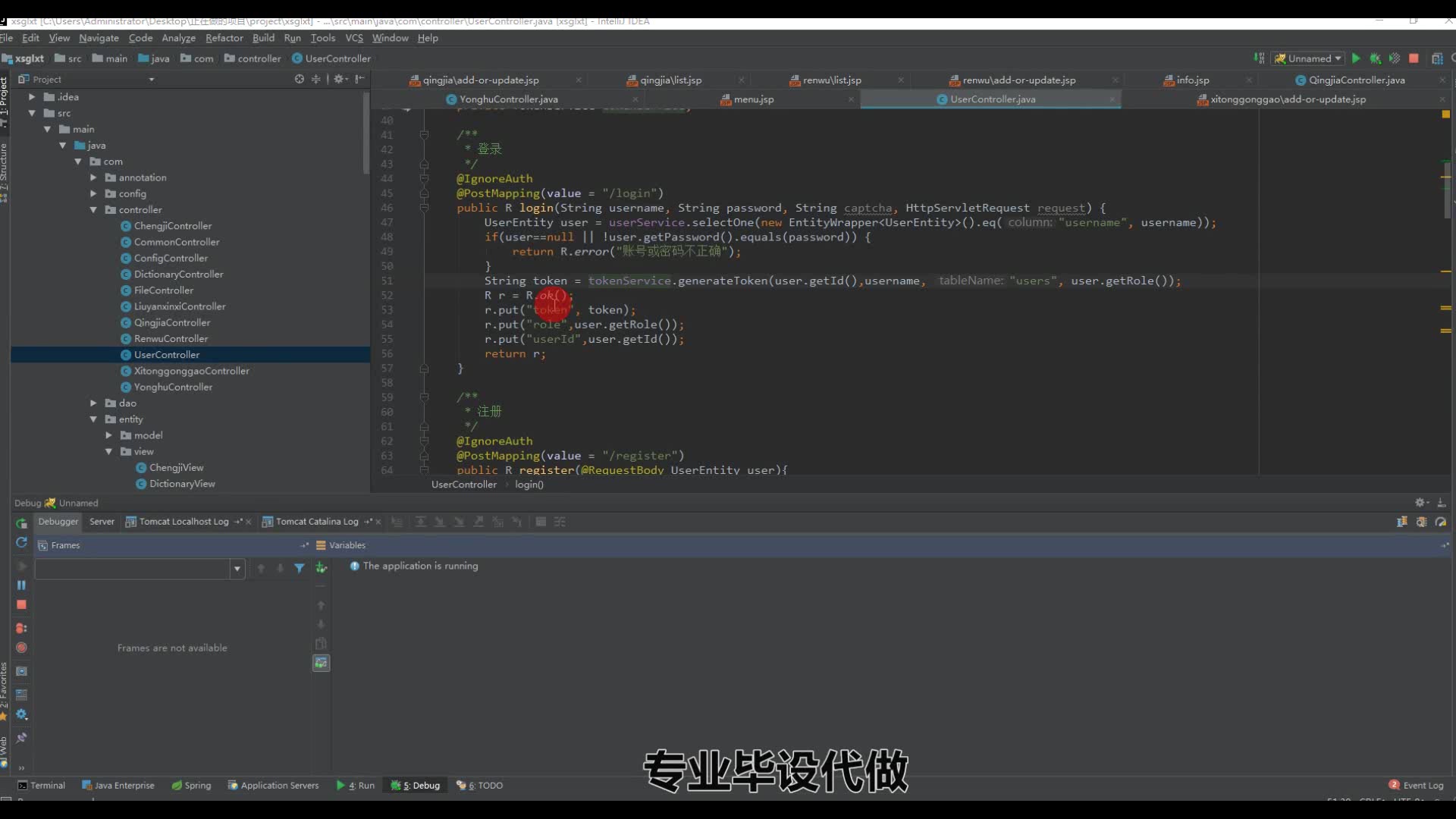Viewport: 1456px width, 819px height.
Task: Switch to the Tomcat Catalina Log tab
Action: click(316, 522)
